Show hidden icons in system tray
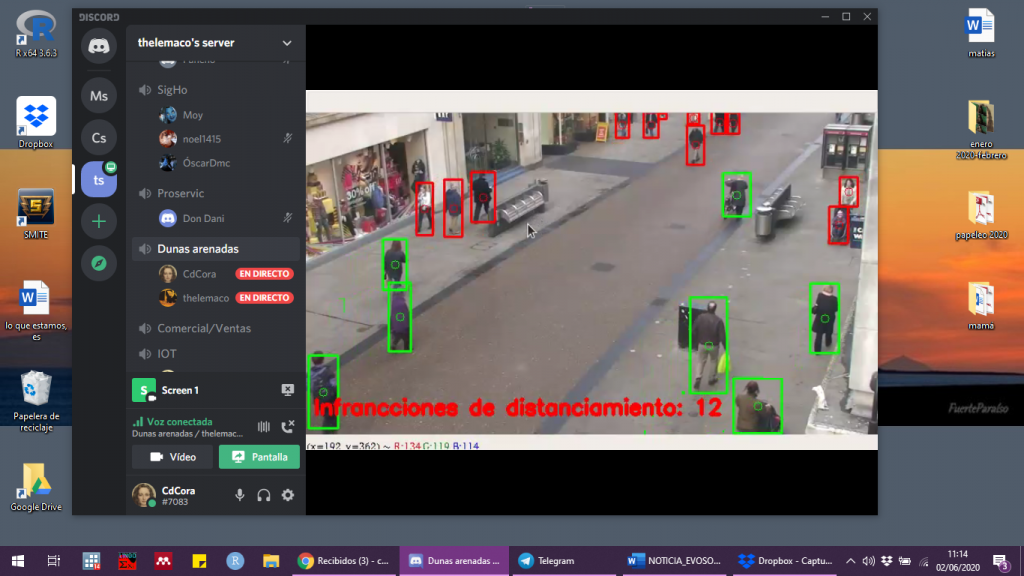This screenshot has height=576, width=1024. [850, 561]
